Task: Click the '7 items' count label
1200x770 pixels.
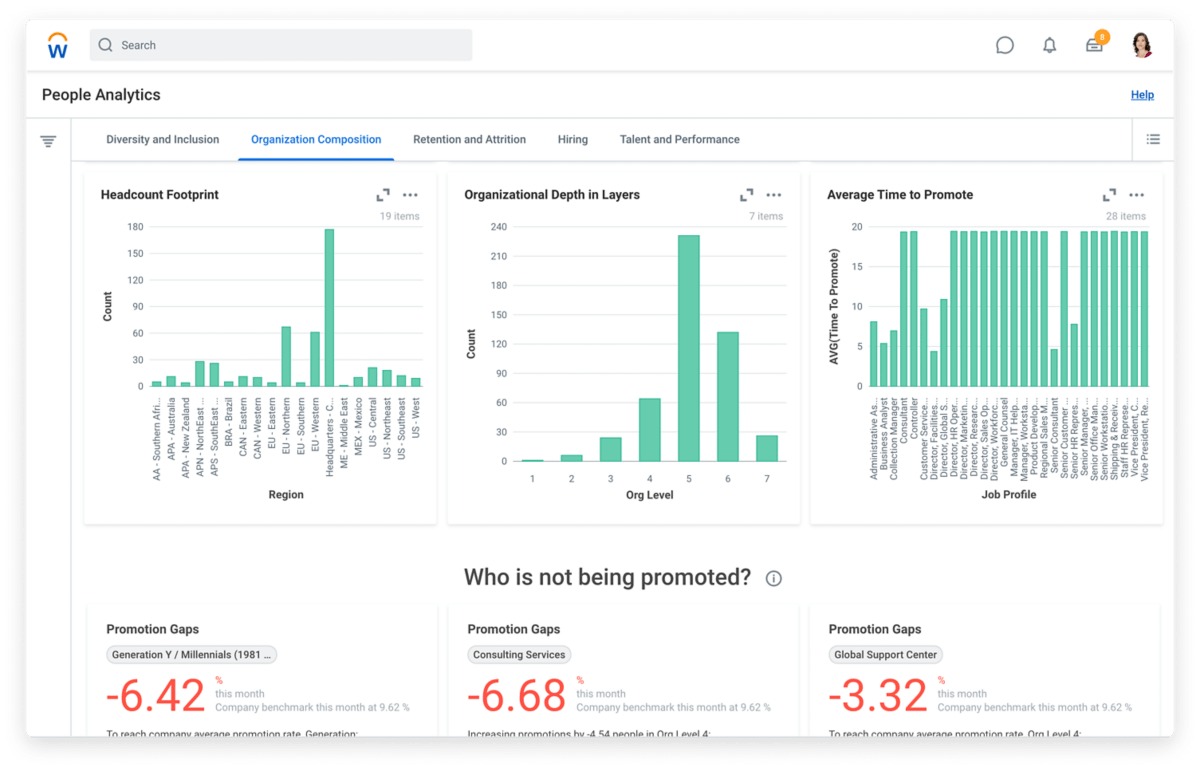Action: click(766, 216)
